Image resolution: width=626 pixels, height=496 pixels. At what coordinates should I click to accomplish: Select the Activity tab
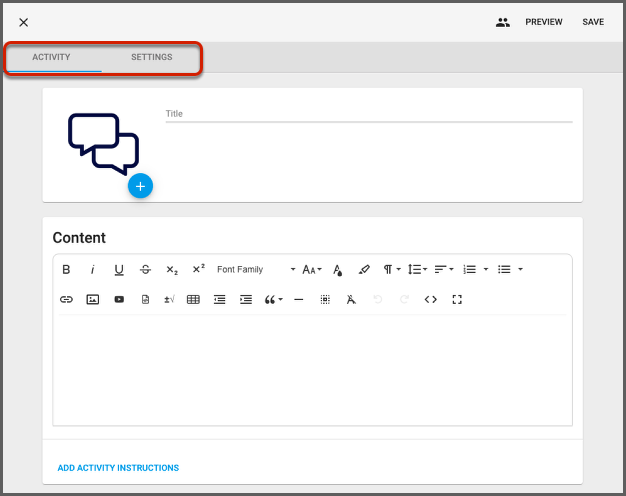(51, 57)
